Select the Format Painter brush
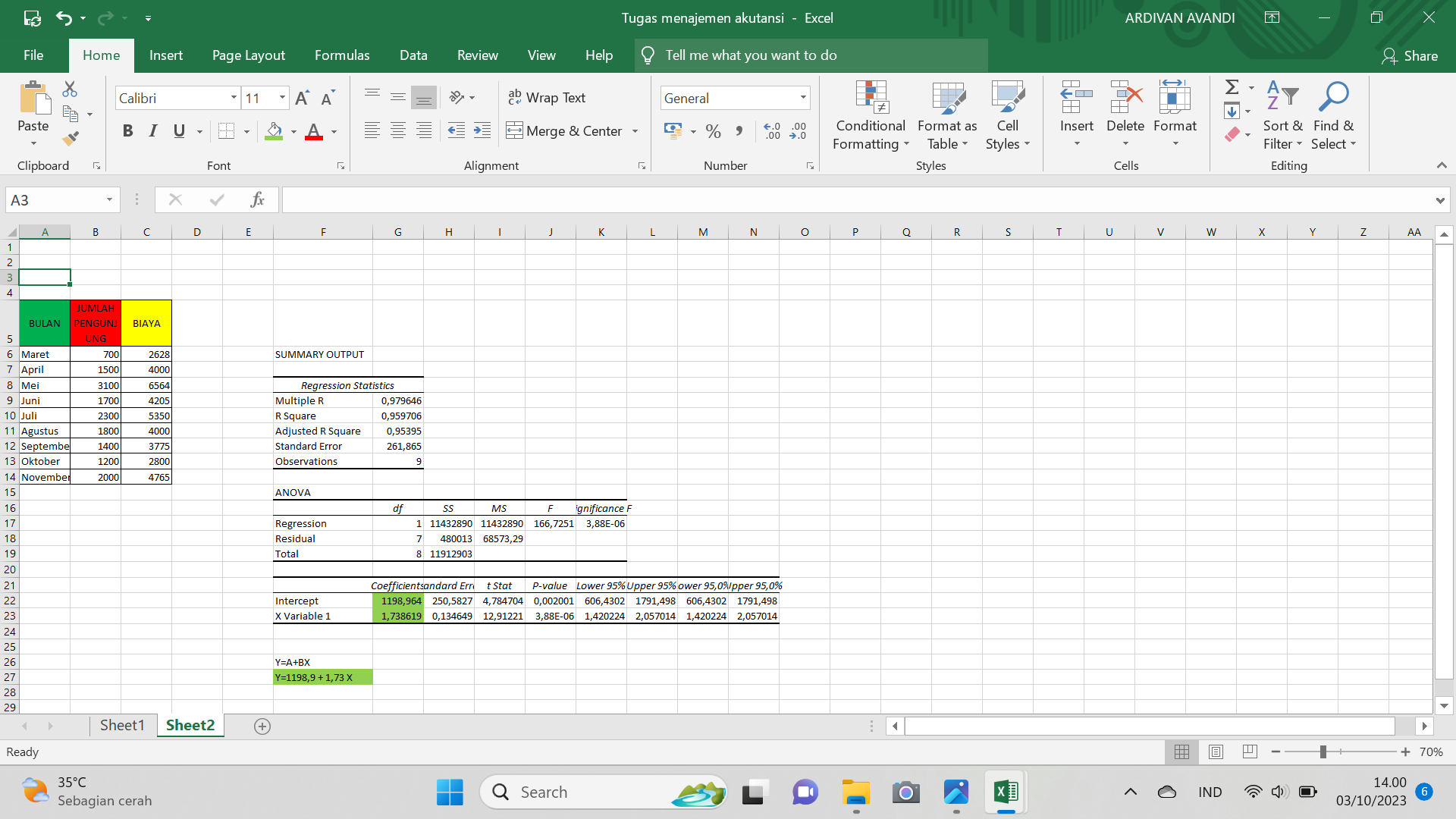This screenshot has width=1456, height=819. click(x=71, y=138)
